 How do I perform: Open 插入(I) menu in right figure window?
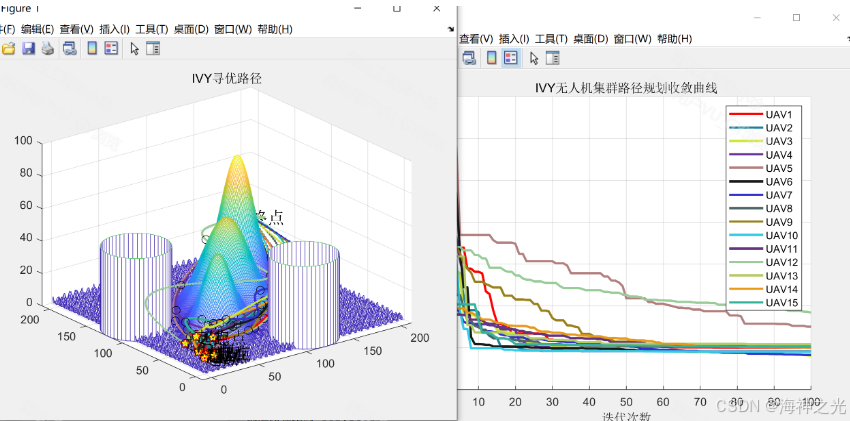click(x=514, y=39)
